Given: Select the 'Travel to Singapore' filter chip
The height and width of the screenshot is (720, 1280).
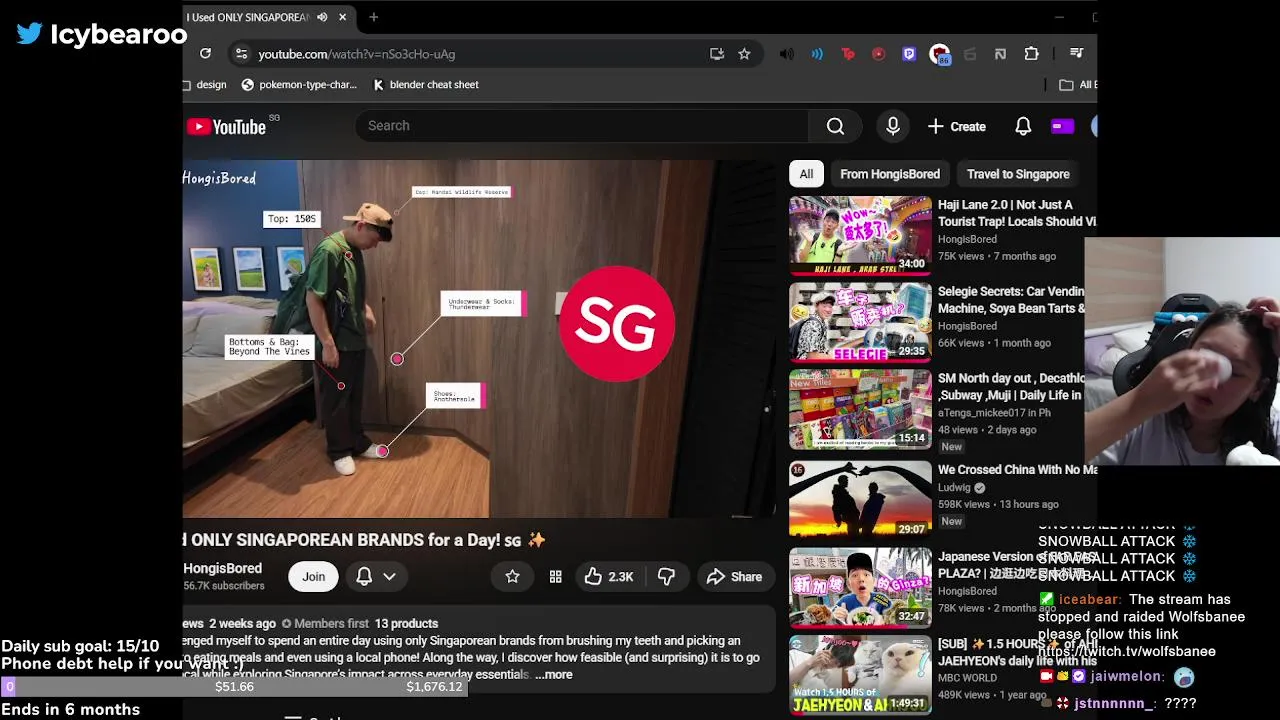Looking at the screenshot, I should pos(1018,174).
